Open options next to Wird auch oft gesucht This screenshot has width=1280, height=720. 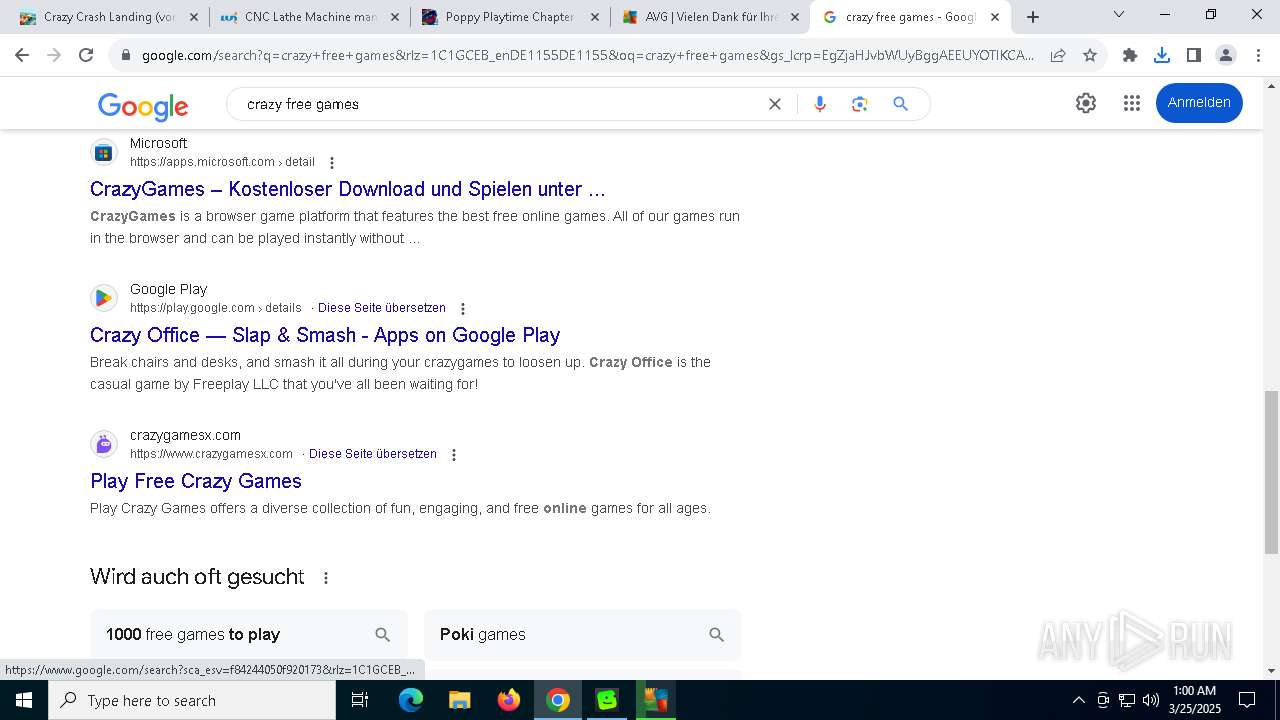click(325, 578)
